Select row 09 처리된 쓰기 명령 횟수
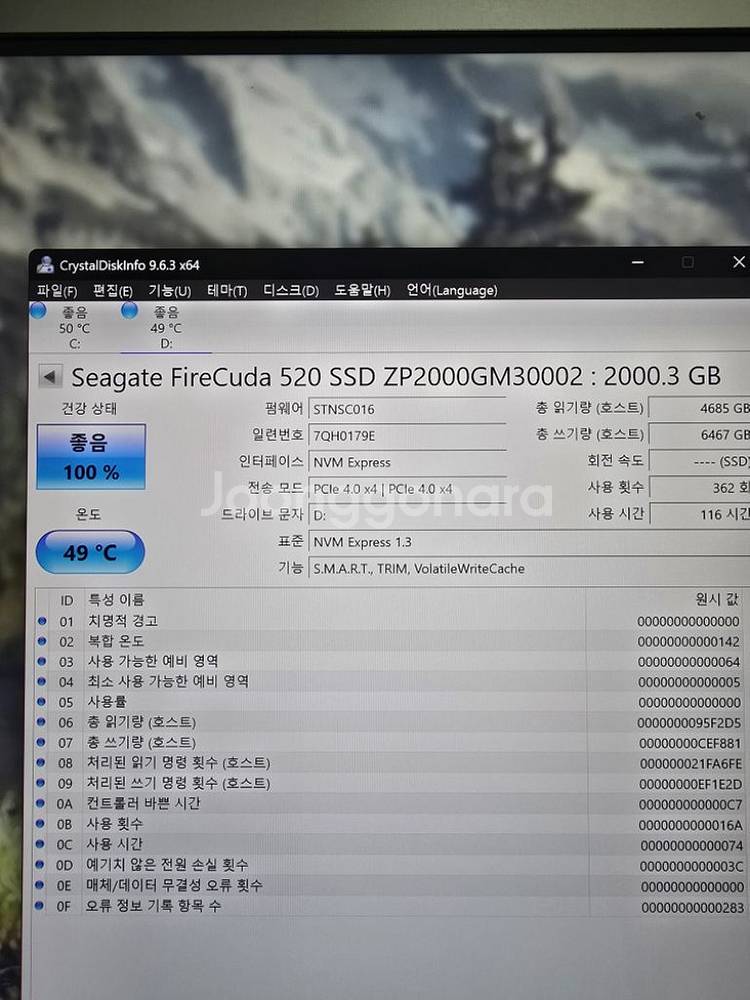 [x=389, y=784]
